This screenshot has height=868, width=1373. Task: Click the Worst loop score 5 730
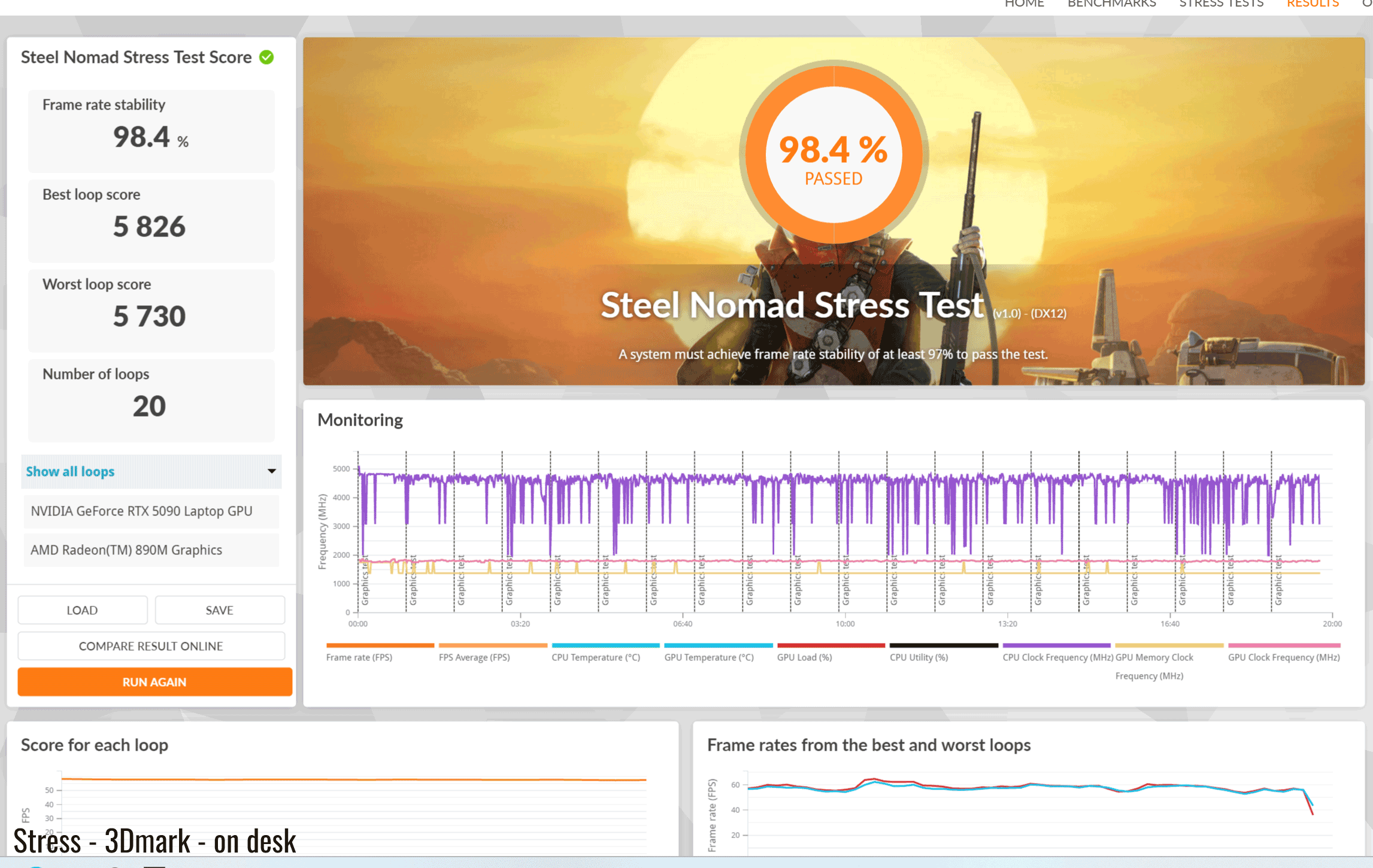tap(149, 317)
